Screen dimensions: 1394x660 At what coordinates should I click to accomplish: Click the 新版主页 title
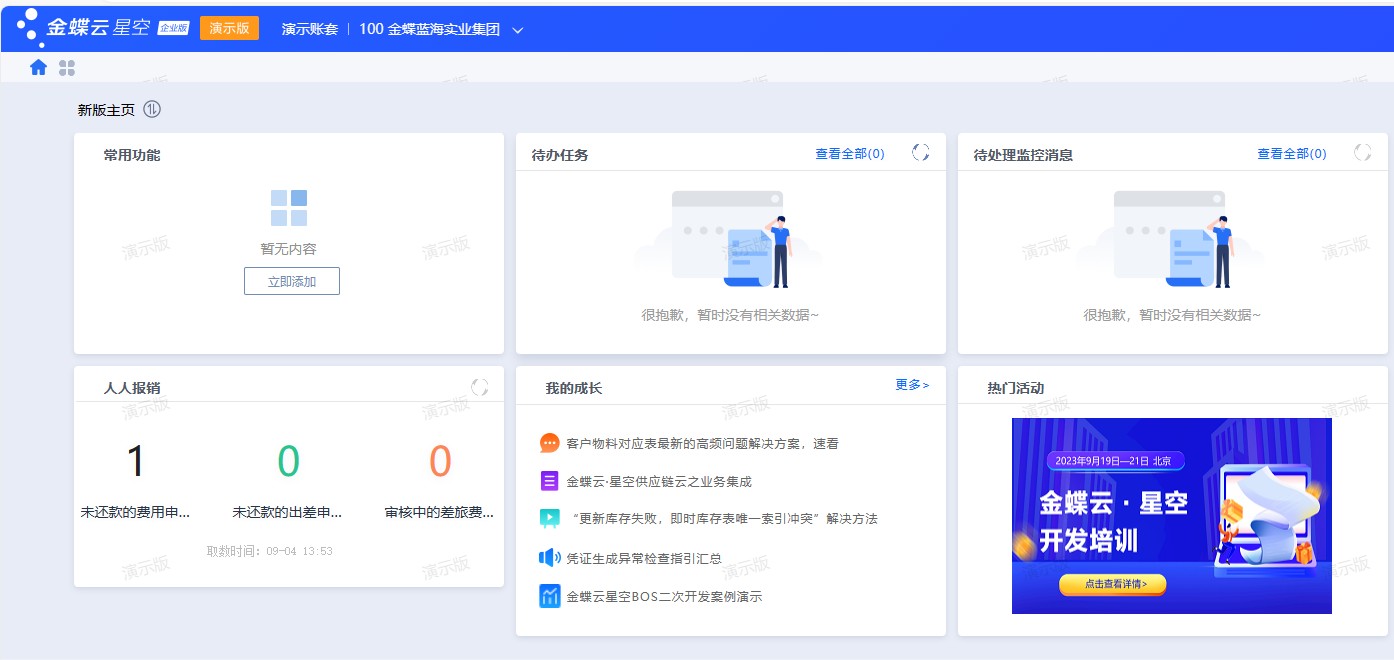106,110
